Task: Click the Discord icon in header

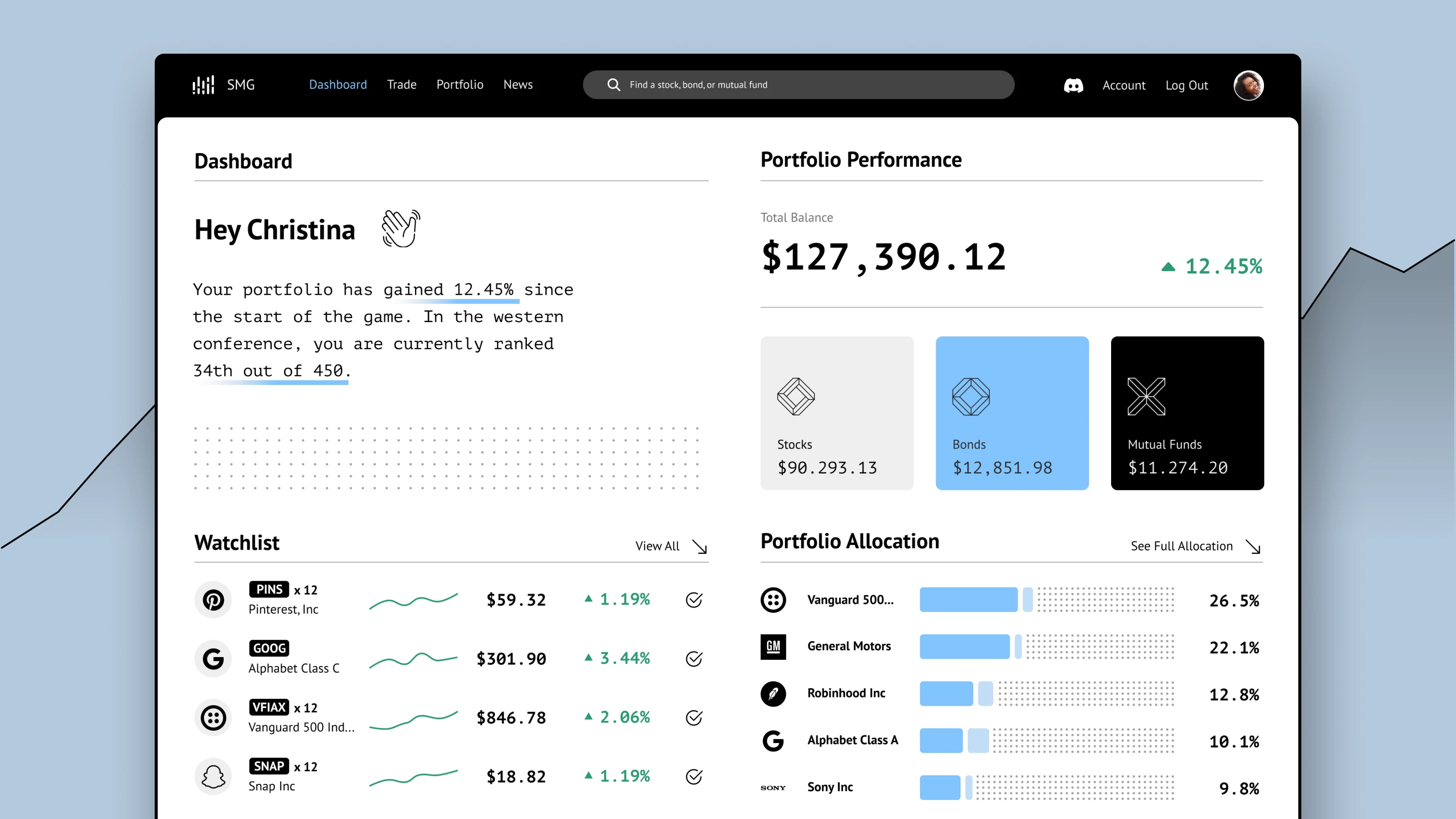Action: pos(1073,86)
